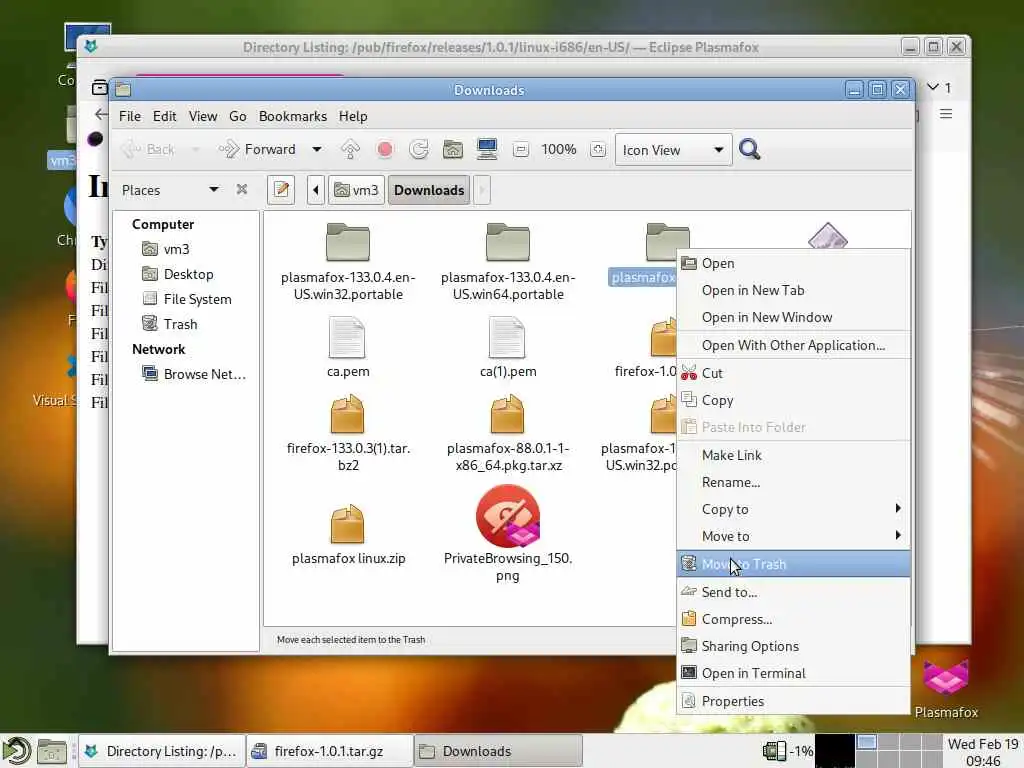
Task: Select plasmafox-88.0.1-1-x86_64.pkg.tar.xz archive
Action: 508,434
